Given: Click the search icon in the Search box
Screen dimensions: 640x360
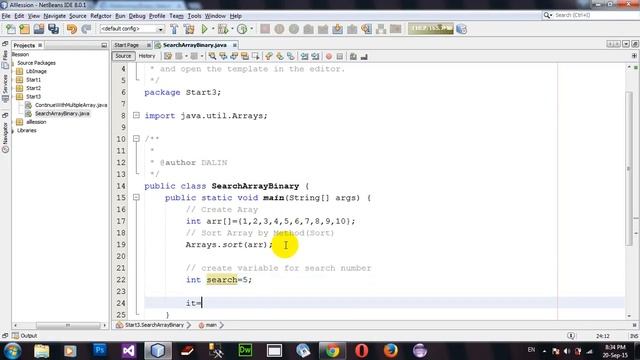Looking at the screenshot, I should point(547,15).
